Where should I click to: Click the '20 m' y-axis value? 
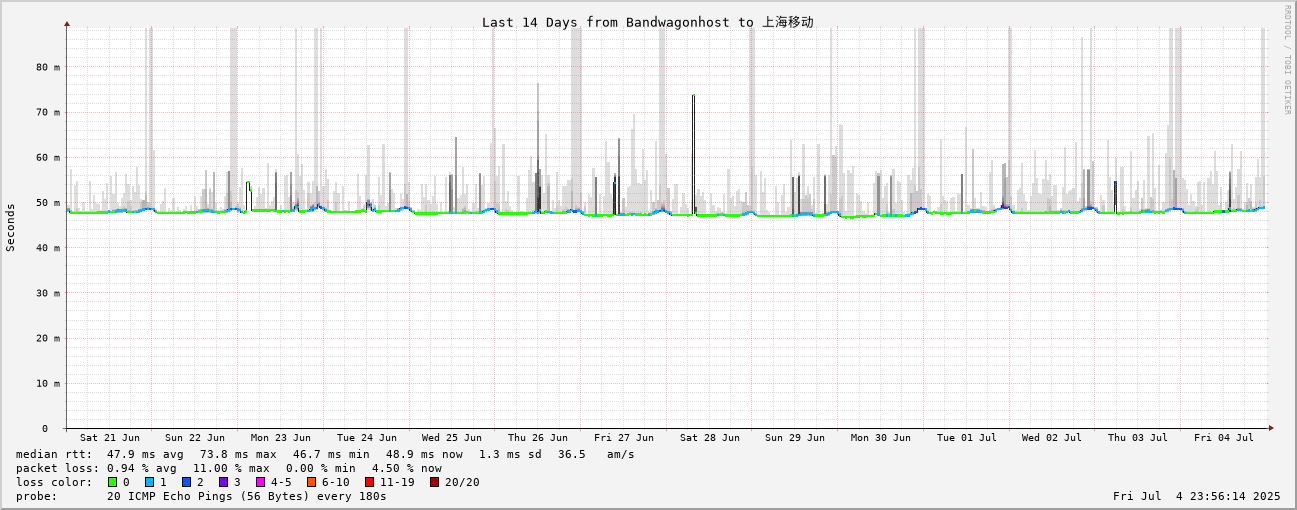tap(48, 338)
